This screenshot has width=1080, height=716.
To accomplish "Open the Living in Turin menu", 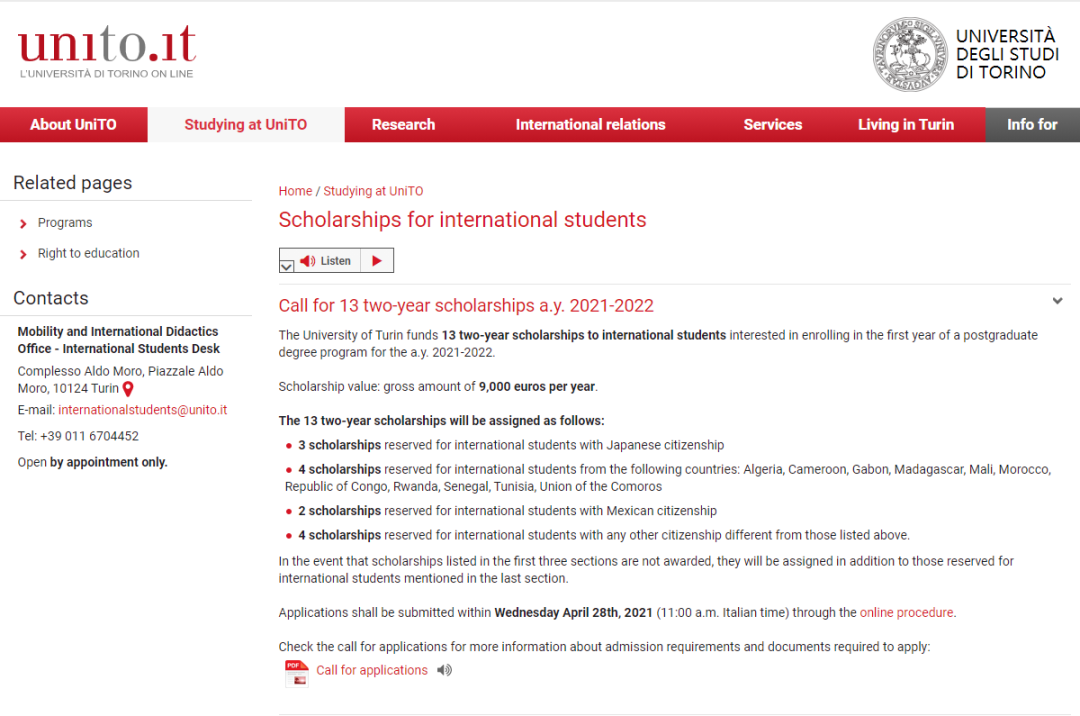I will click(906, 125).
